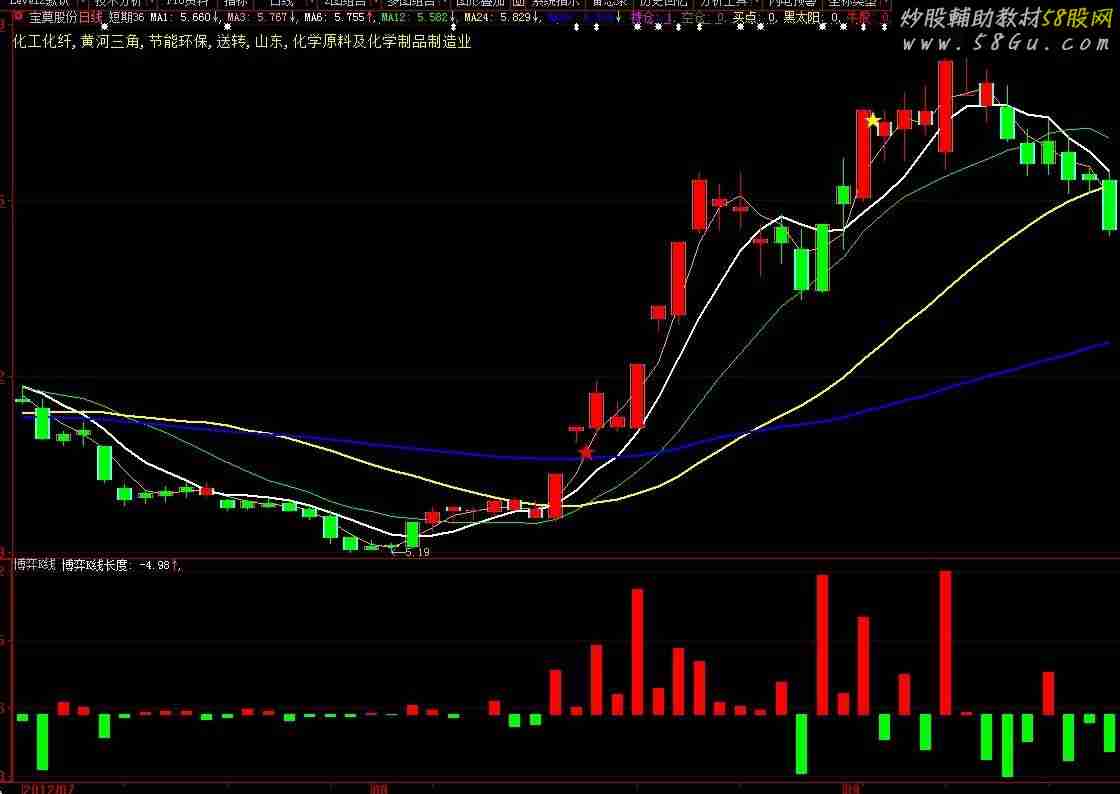Viewport: 1120px width, 794px height.
Task: Click the MA6 value 5.755
Action: coord(350,17)
